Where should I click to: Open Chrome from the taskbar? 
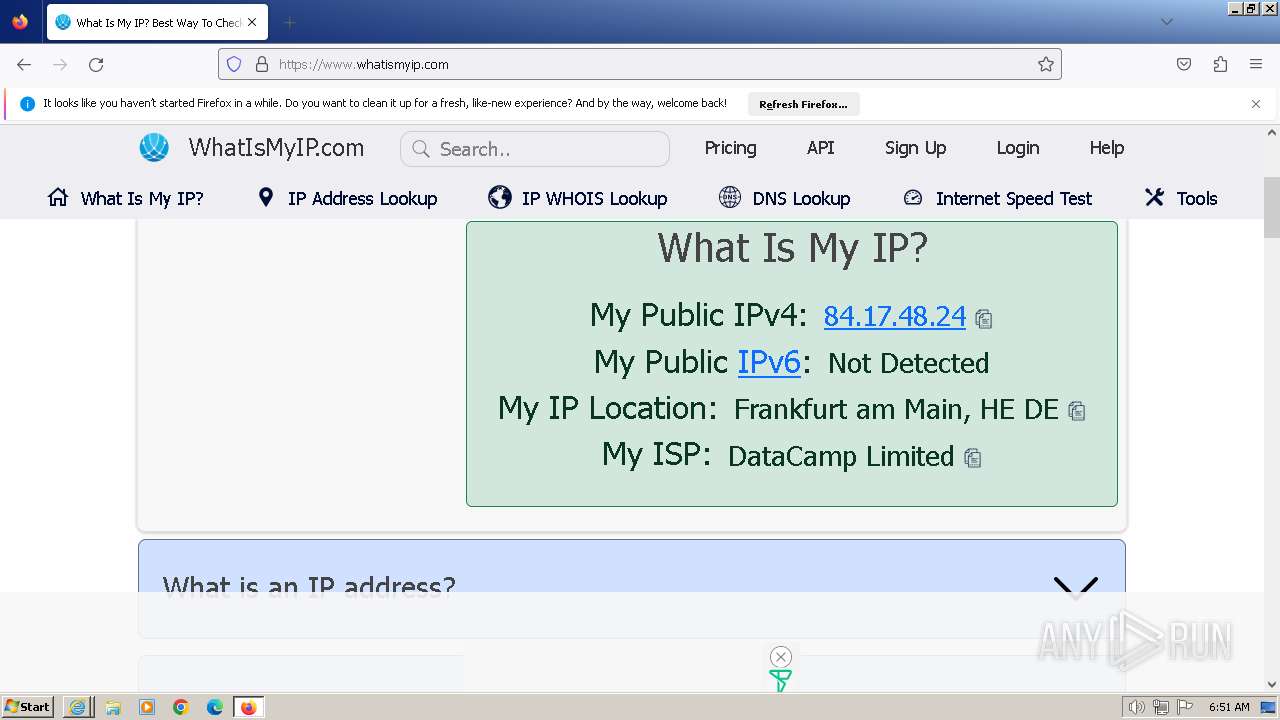(x=181, y=707)
